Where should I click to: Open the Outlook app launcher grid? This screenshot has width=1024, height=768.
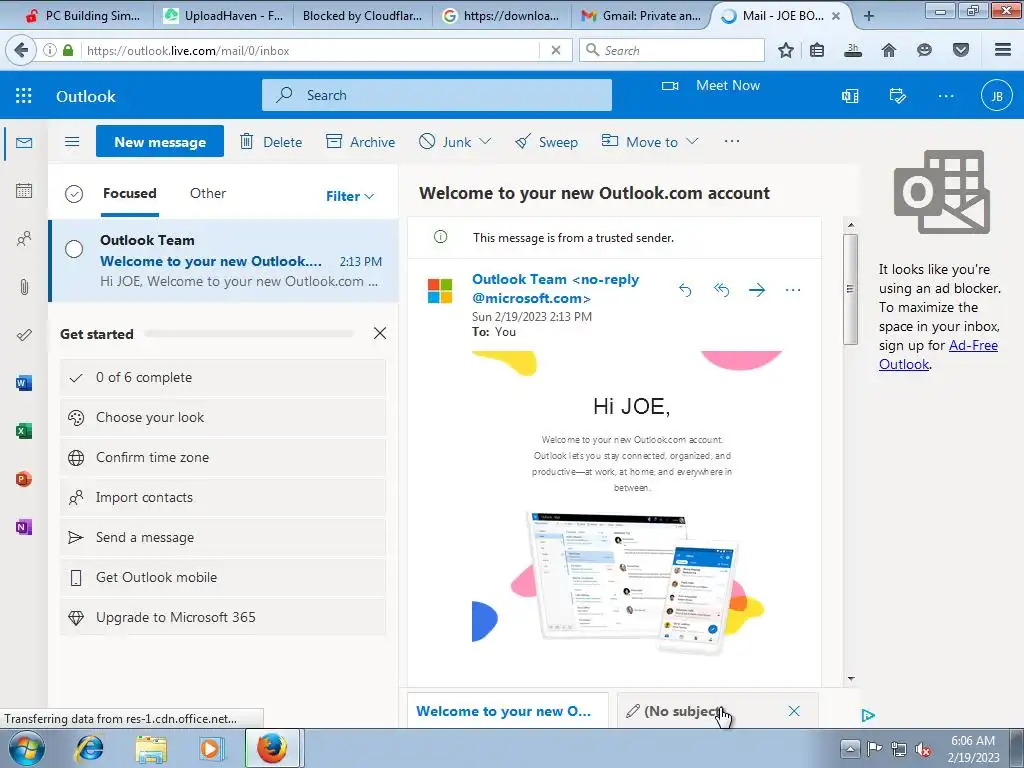pyautogui.click(x=24, y=96)
